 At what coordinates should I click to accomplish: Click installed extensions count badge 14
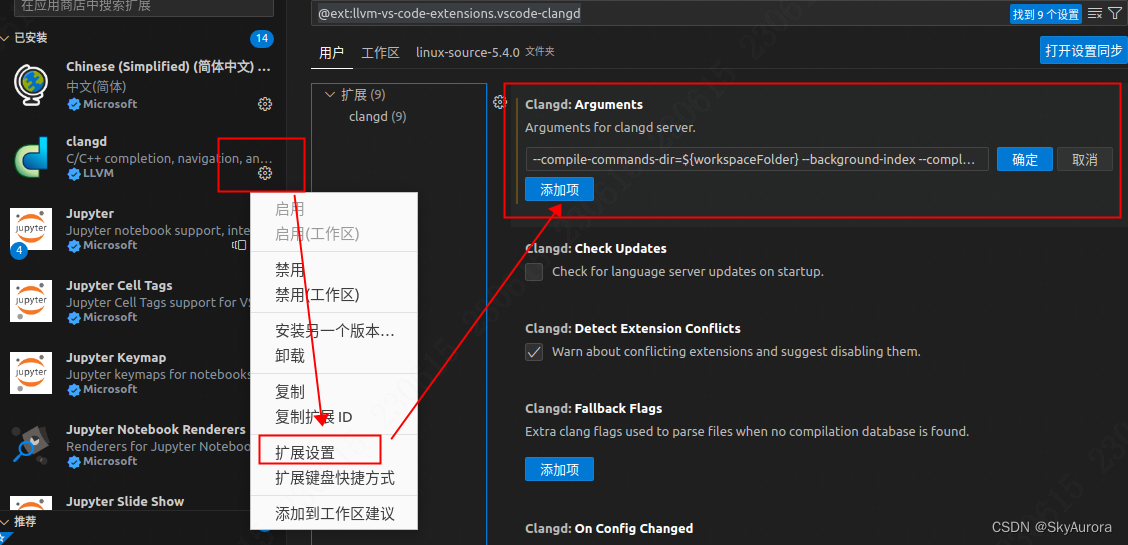tap(262, 38)
